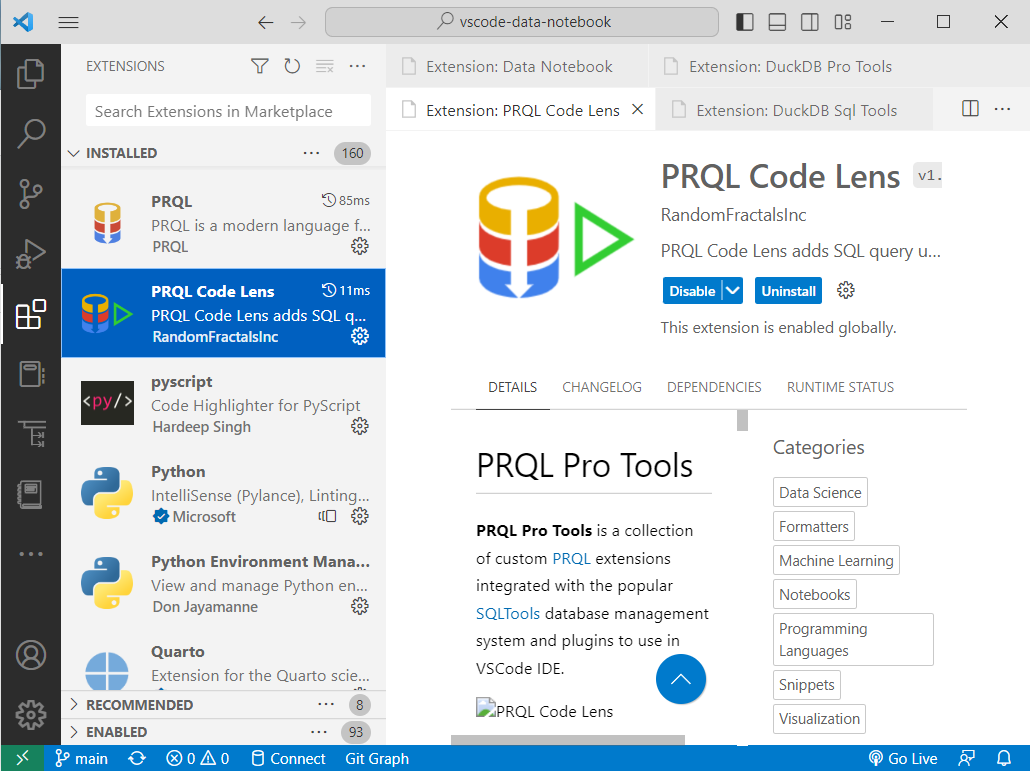Screen dimensions: 1030x771
Task: Open remote window indicator in status bar
Action: [22, 759]
